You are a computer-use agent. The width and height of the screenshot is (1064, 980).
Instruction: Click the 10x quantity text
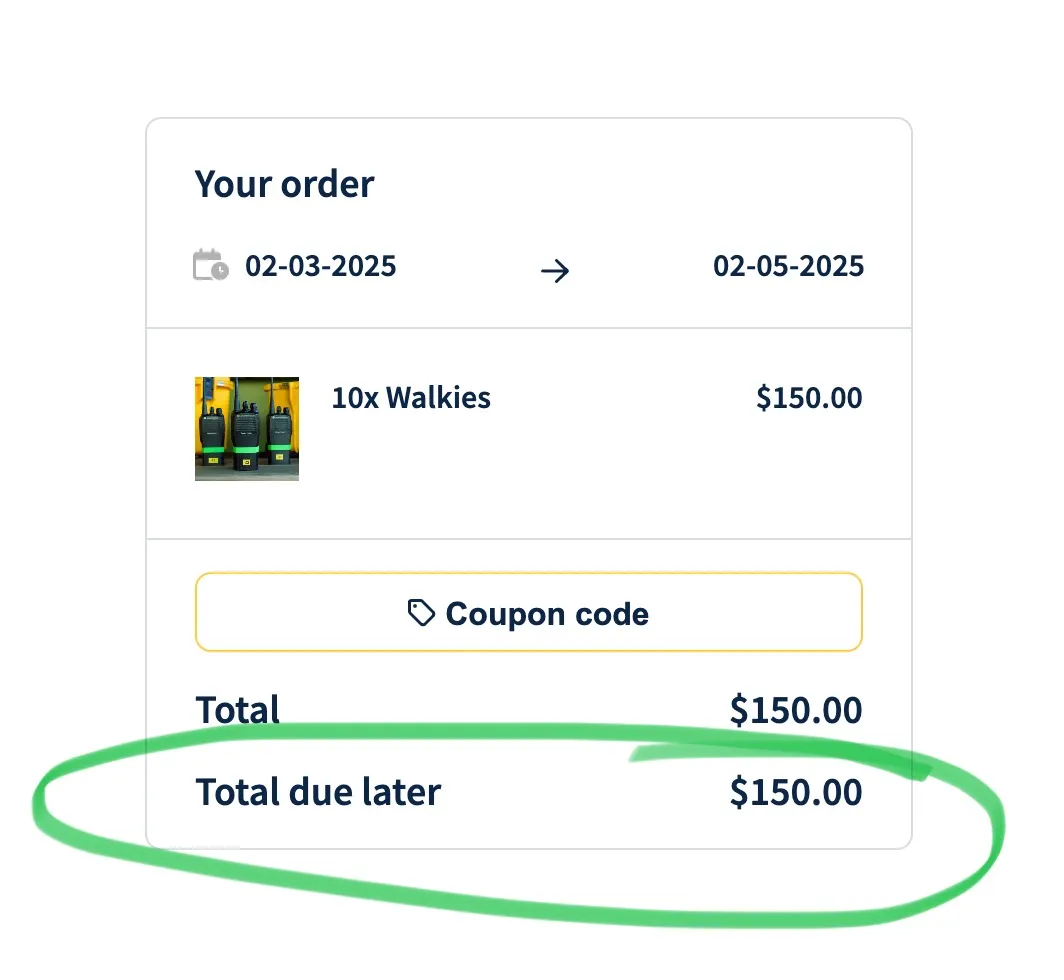[x=355, y=398]
